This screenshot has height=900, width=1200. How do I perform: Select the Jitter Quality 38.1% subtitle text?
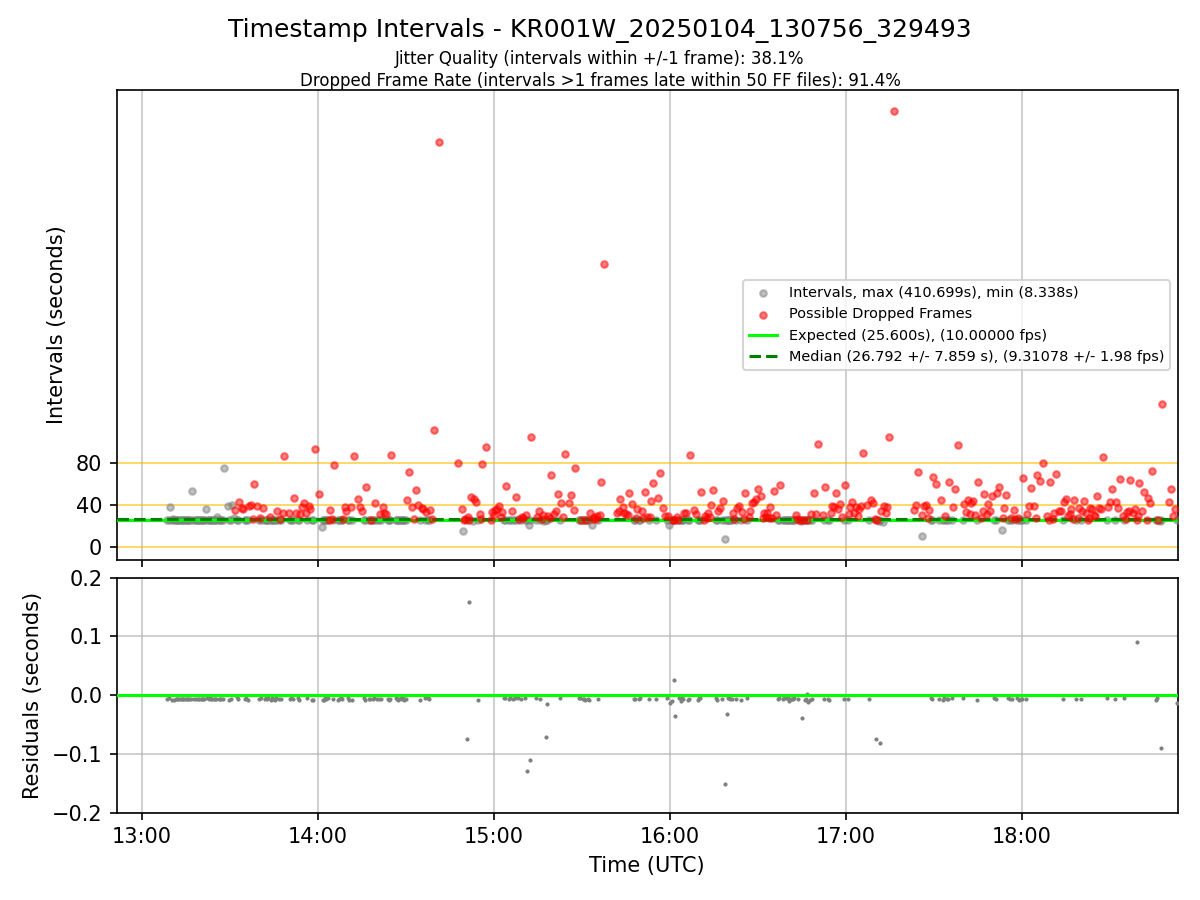[x=599, y=58]
